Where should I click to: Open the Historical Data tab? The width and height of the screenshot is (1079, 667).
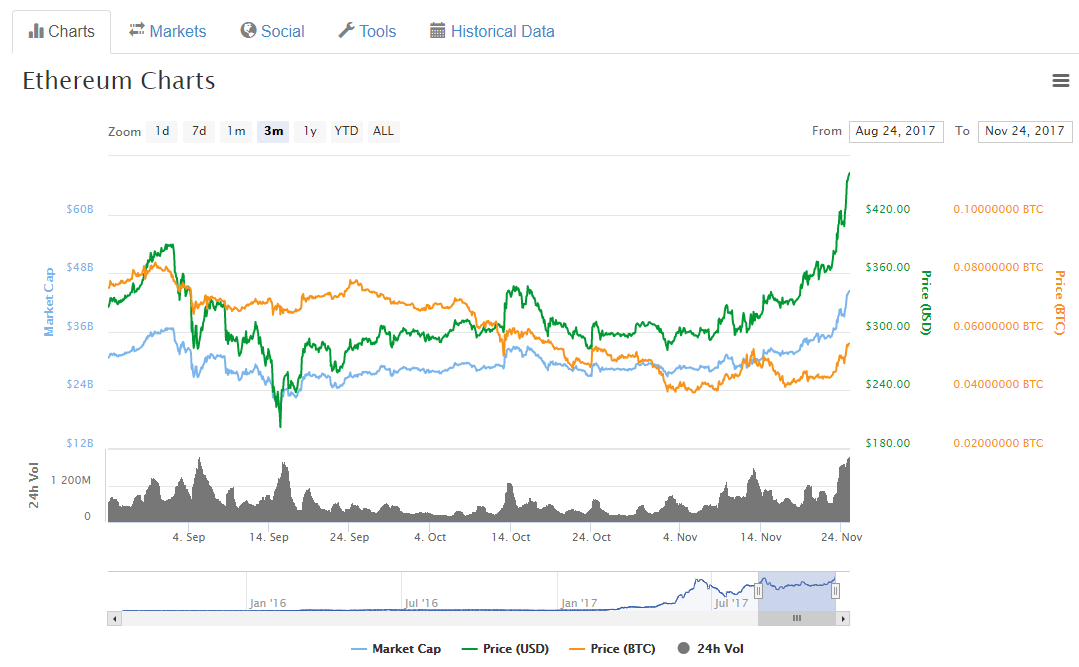pyautogui.click(x=492, y=31)
